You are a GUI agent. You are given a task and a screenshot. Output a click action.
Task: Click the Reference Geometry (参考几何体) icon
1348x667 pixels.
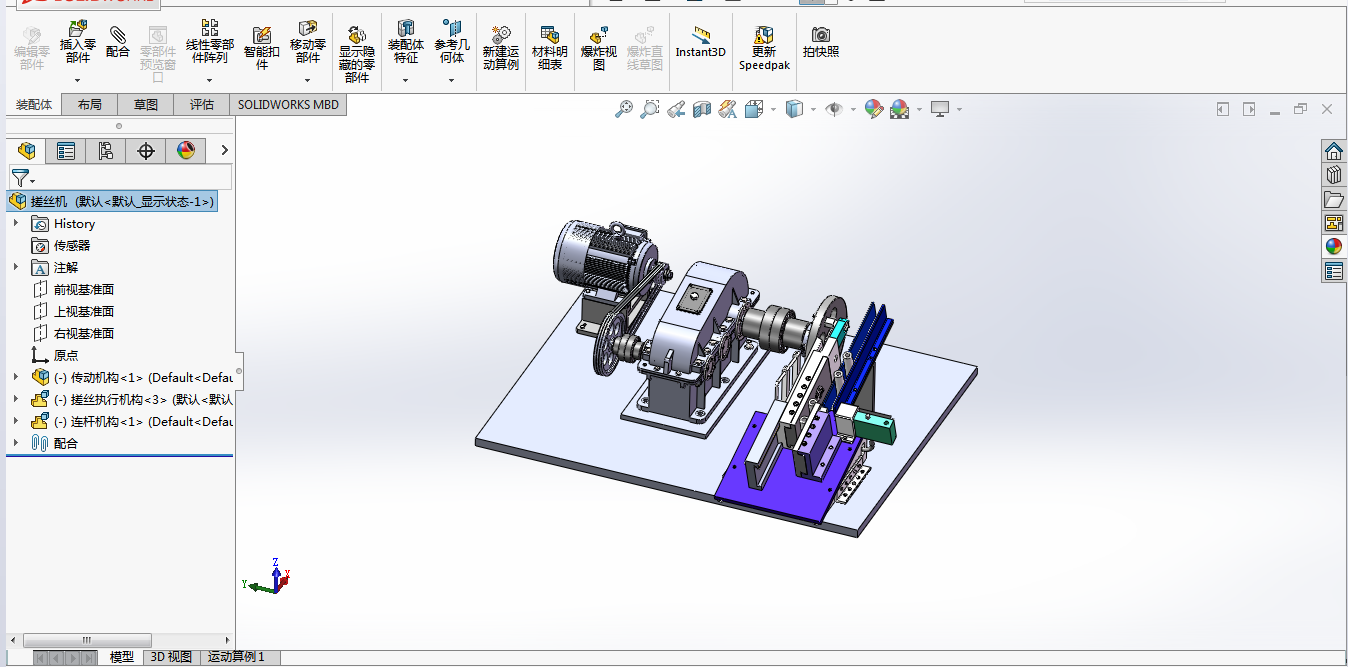[x=452, y=42]
